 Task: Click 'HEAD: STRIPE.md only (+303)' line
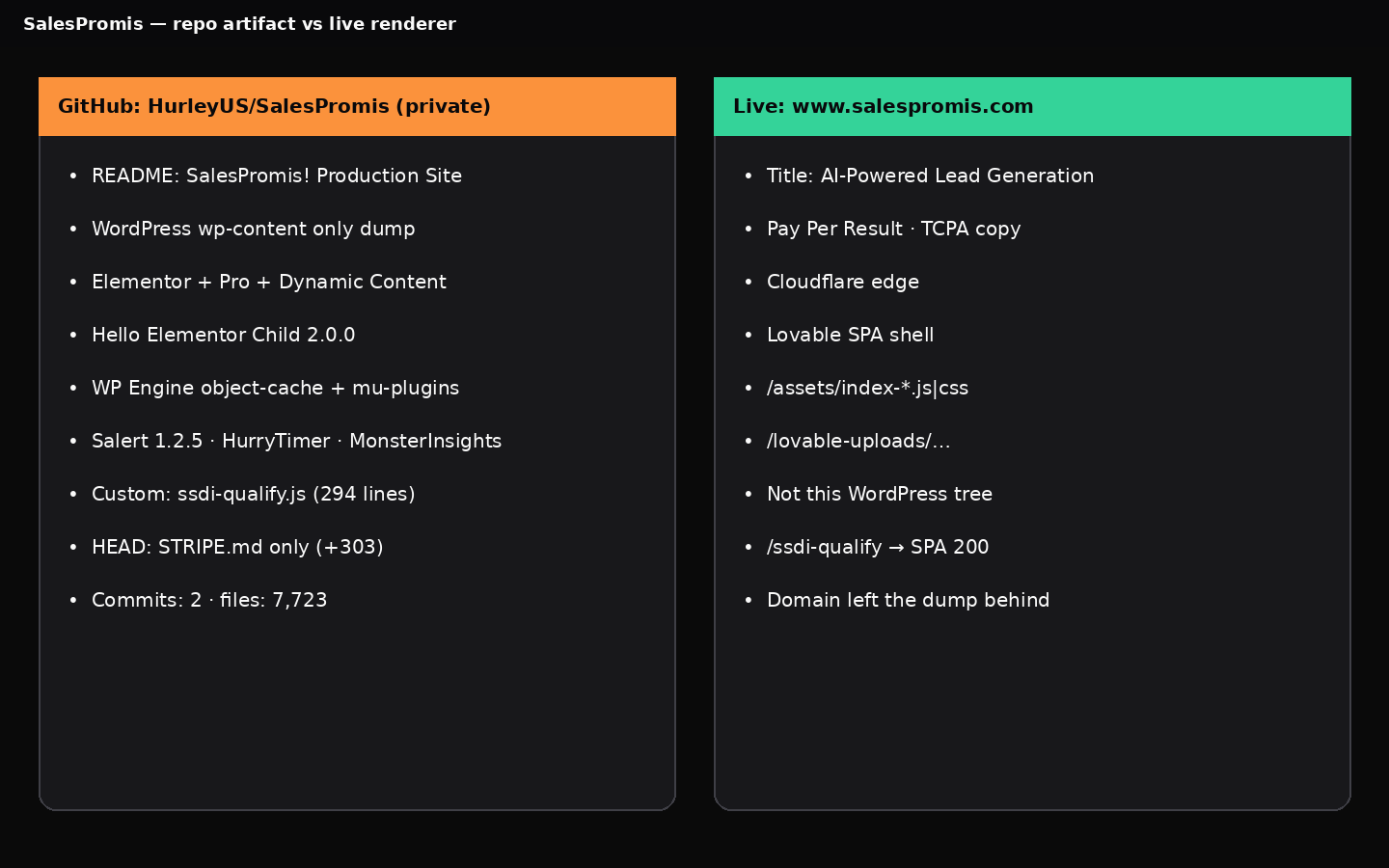point(237,547)
